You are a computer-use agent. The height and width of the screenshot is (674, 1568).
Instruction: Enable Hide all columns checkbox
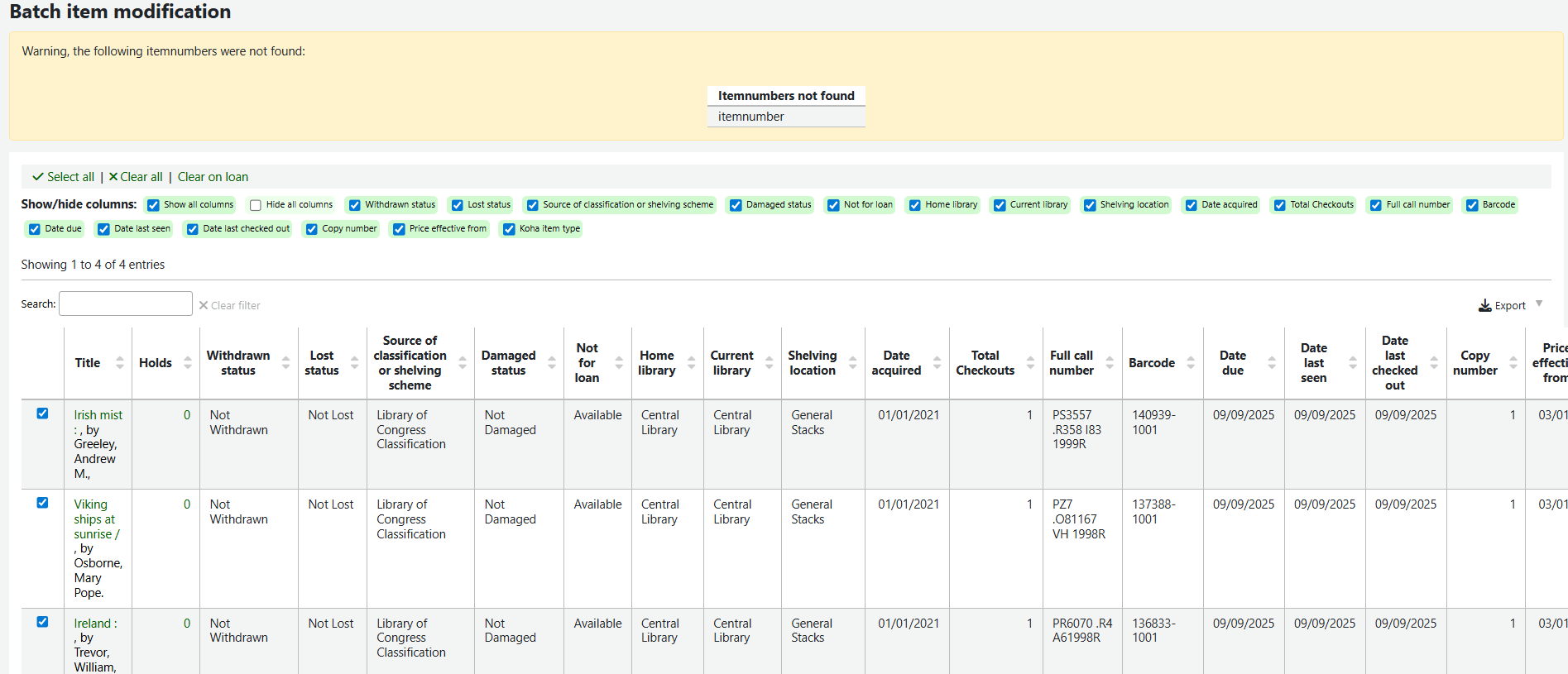(256, 205)
